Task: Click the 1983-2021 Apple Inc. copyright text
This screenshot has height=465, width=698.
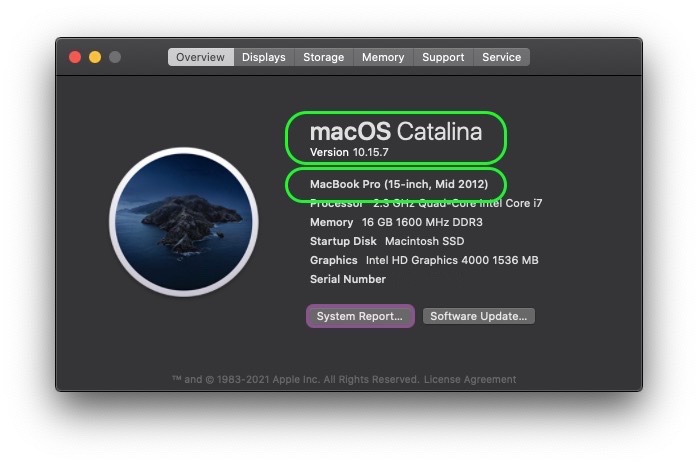Action: 296,380
